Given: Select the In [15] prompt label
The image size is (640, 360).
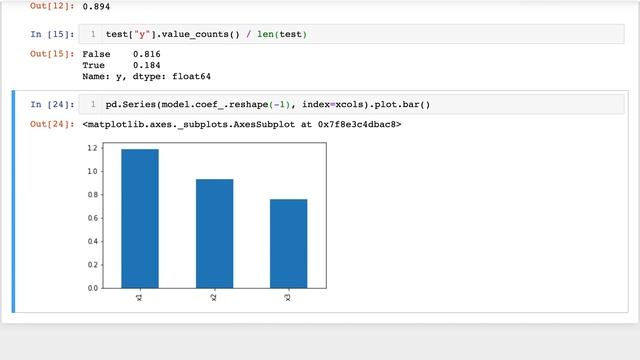Looking at the screenshot, I should [52, 34].
